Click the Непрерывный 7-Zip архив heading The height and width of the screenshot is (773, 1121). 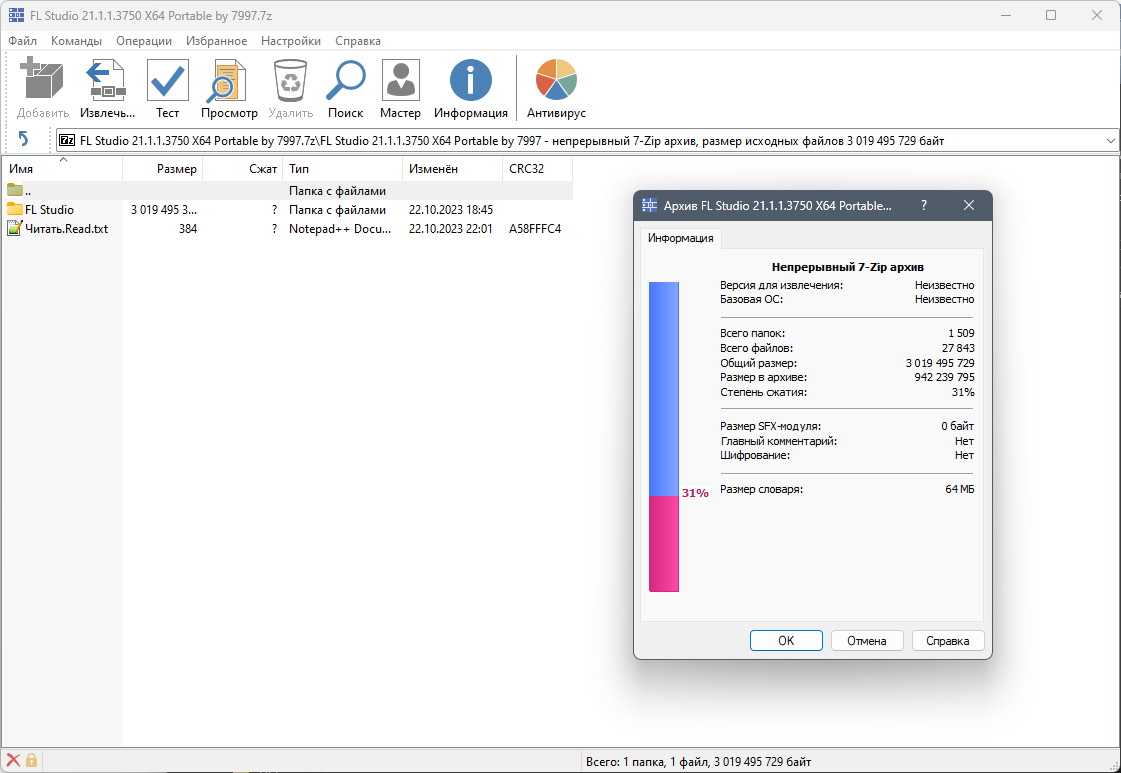pyautogui.click(x=847, y=267)
